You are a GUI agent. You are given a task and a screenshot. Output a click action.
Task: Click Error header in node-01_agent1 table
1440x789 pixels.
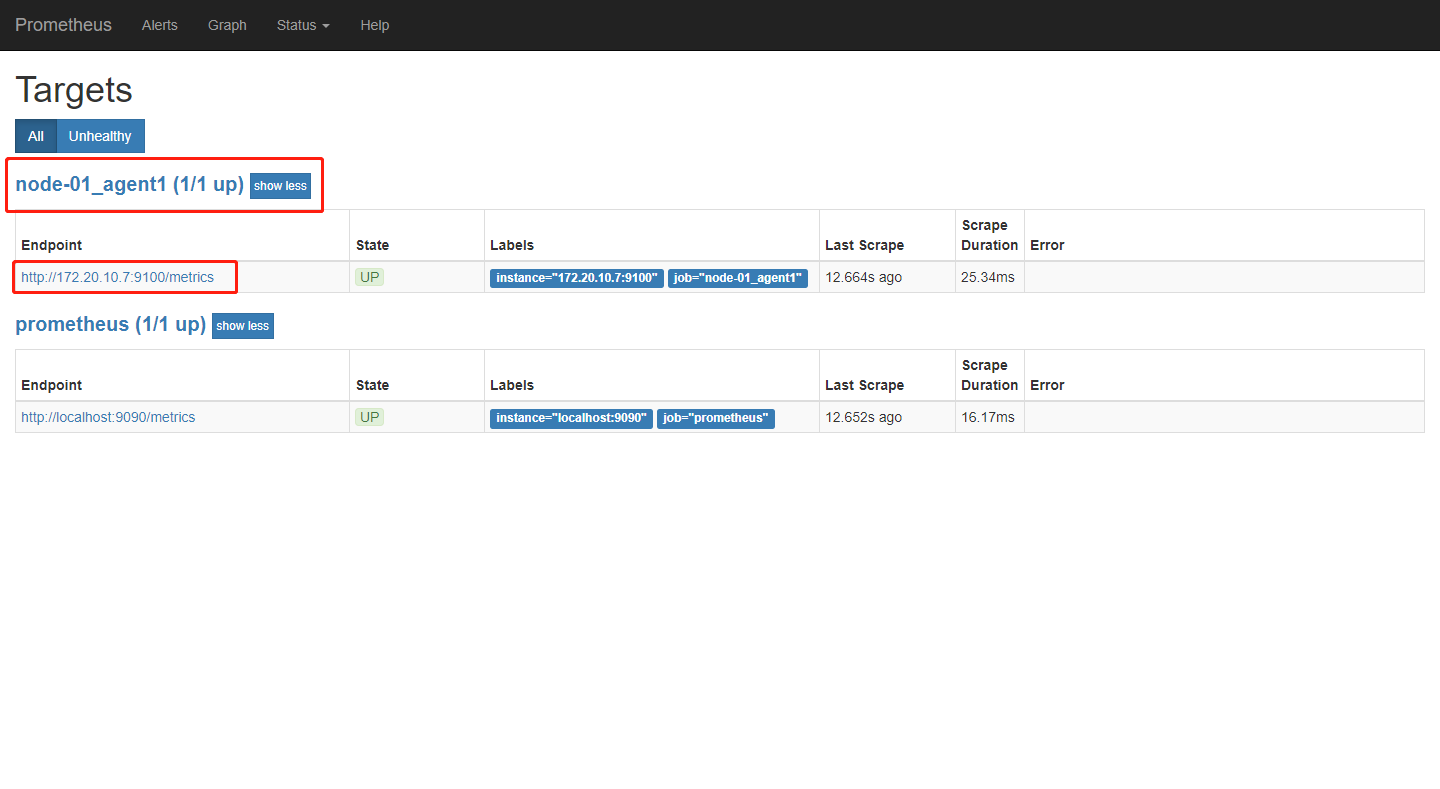pos(1047,245)
